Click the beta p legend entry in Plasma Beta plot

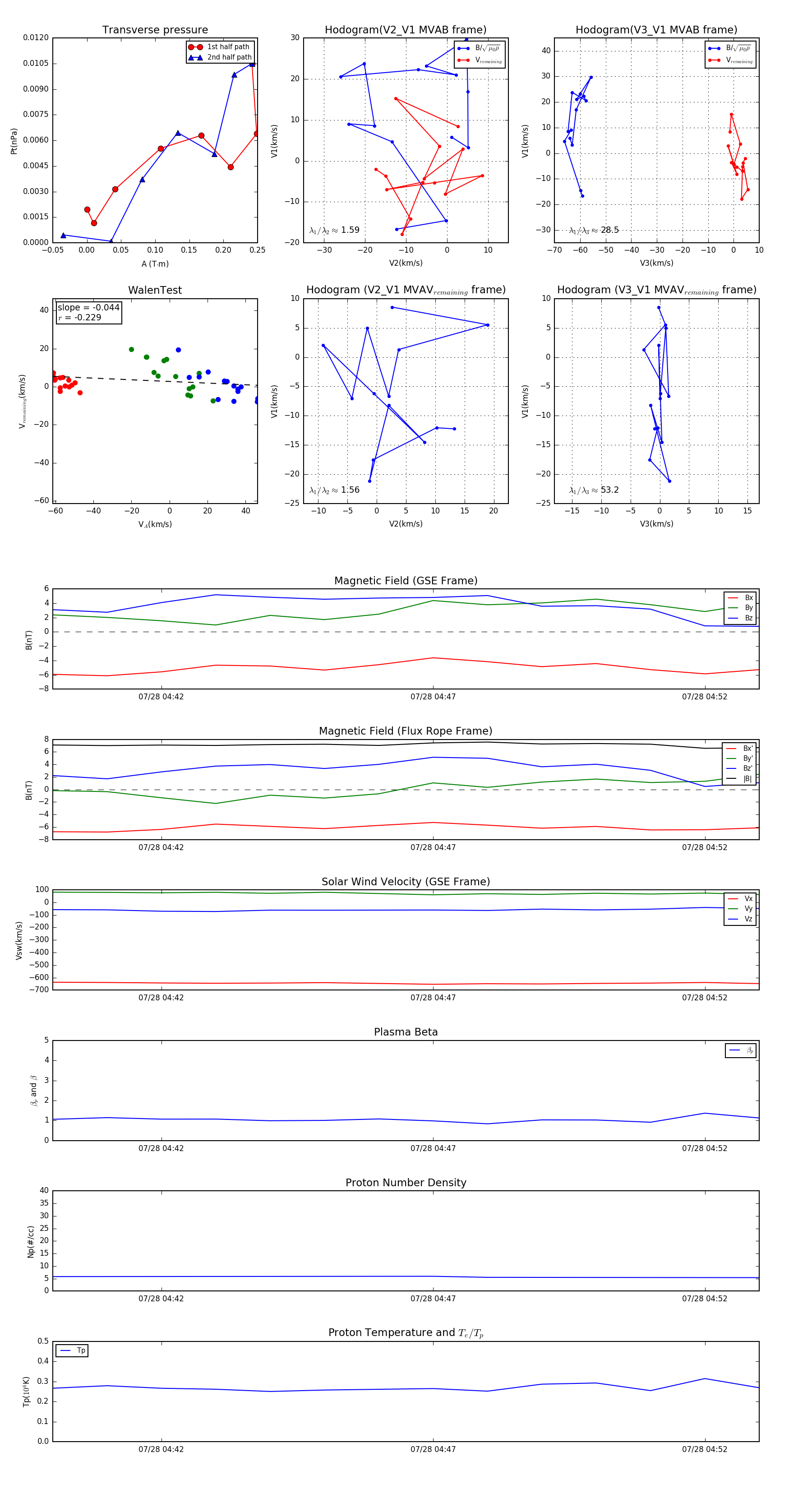coord(741,1050)
